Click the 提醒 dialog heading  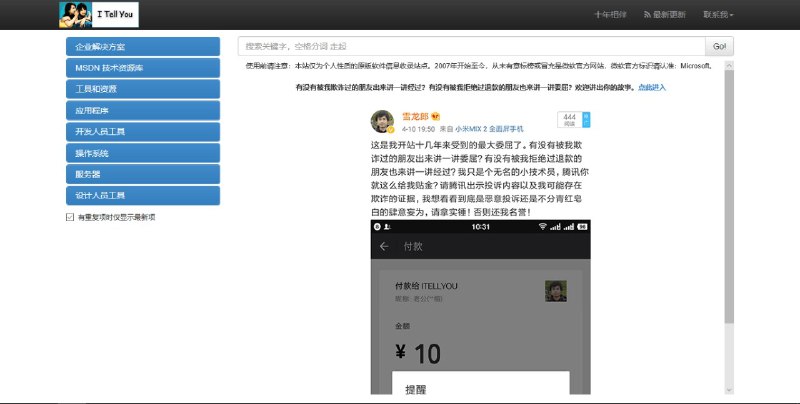[x=416, y=390]
